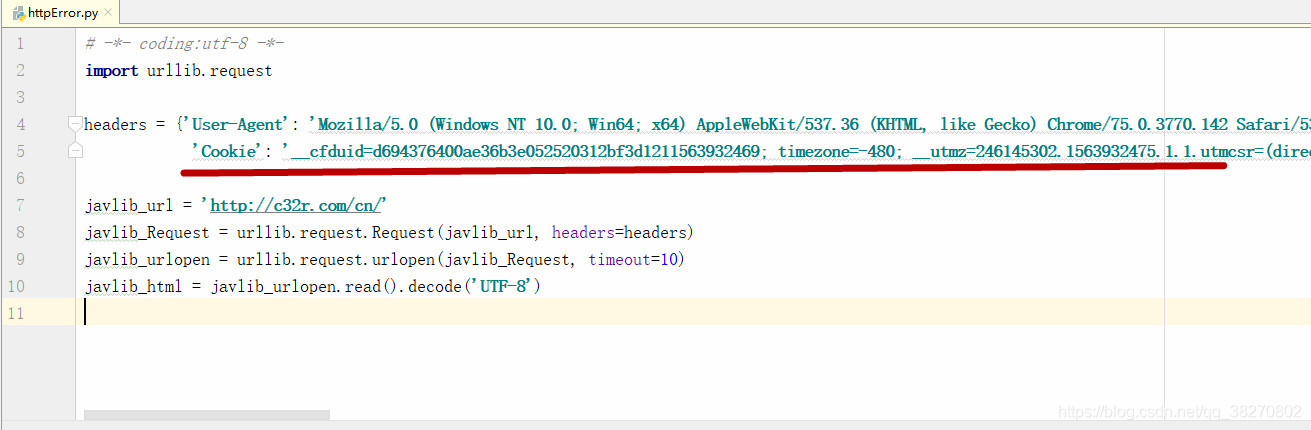Click line number 3 in the gutter
Viewport: 1311px width, 430px height.
21,97
